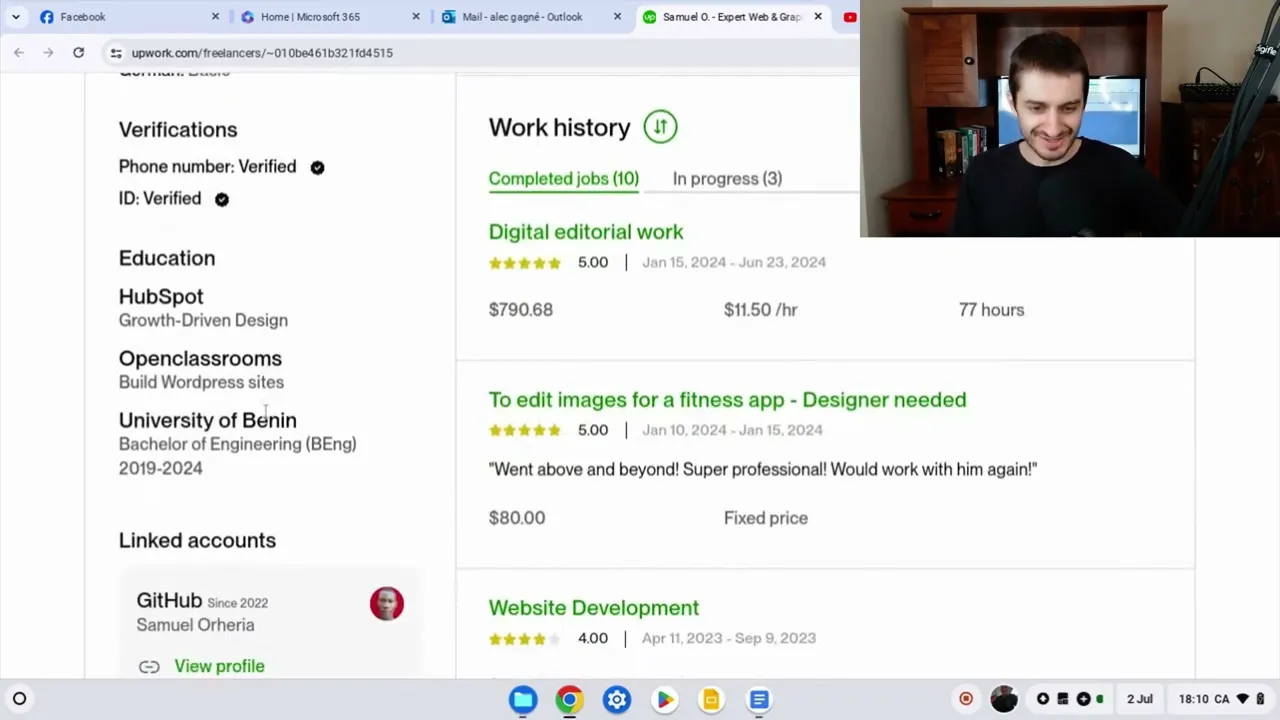Open View profile link for GitHub
The image size is (1280, 720).
219,666
